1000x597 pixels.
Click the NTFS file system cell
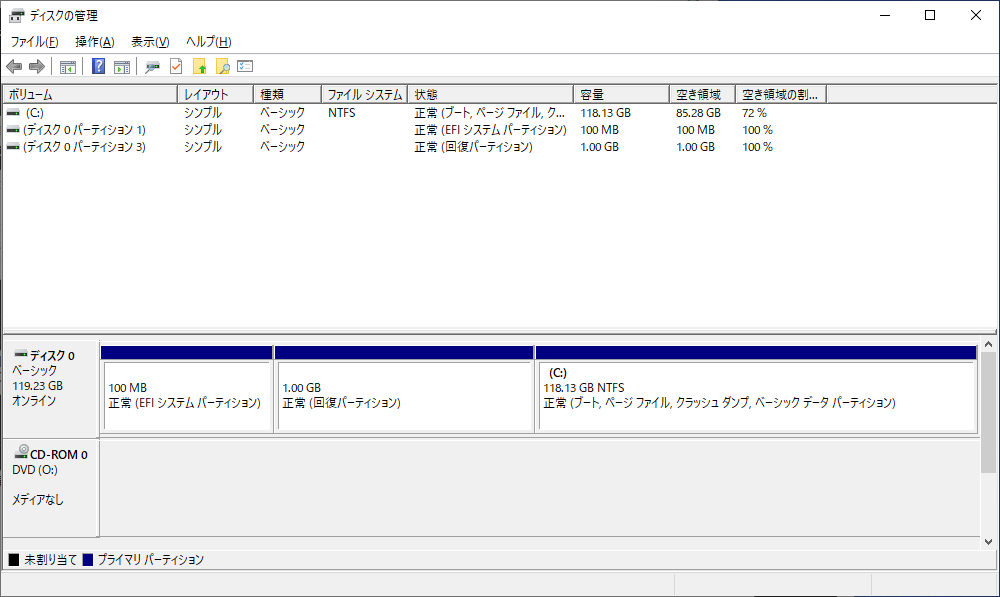tap(342, 113)
